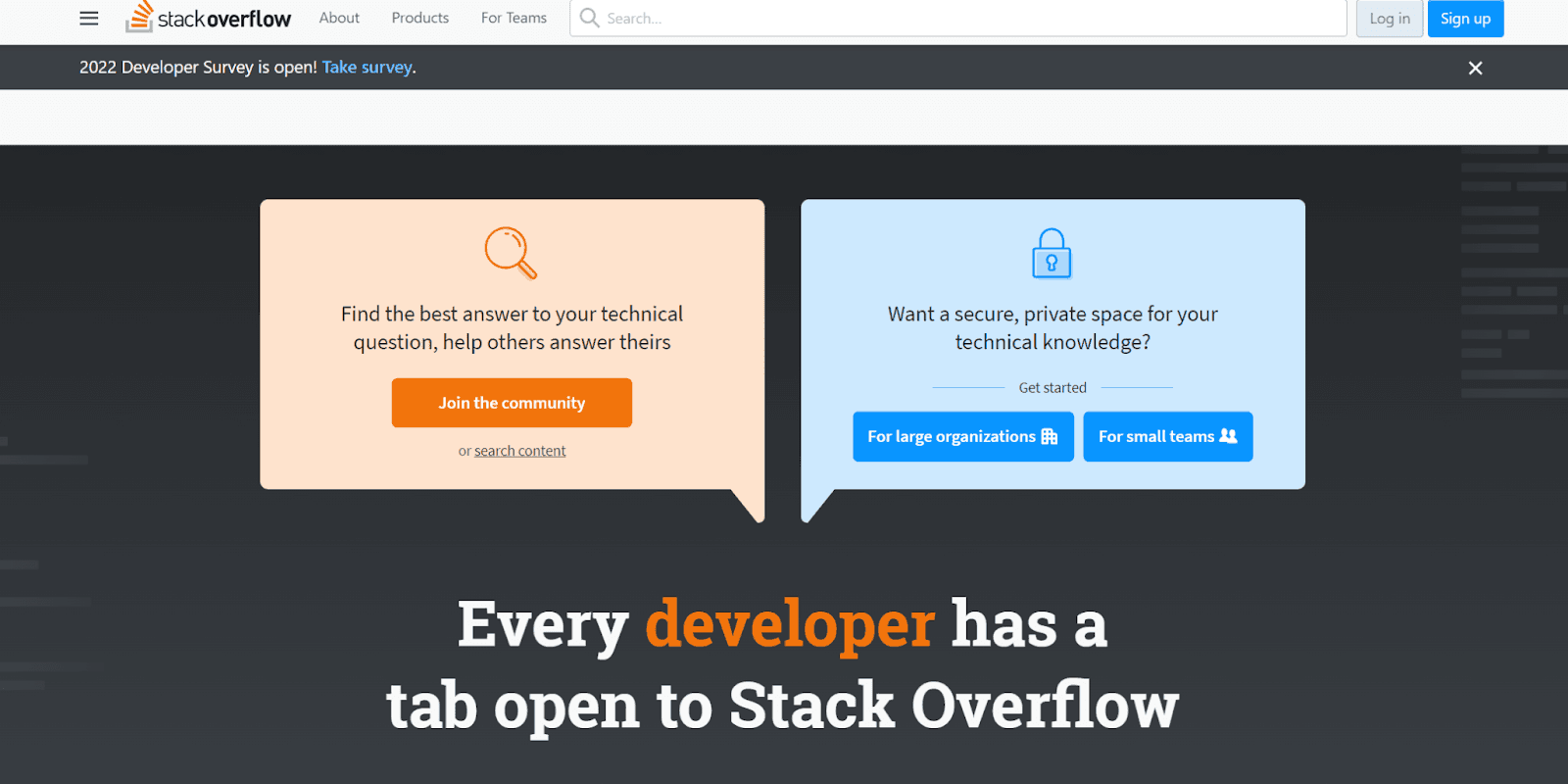Click '2022 Developer Survey is open!' text

tap(198, 68)
